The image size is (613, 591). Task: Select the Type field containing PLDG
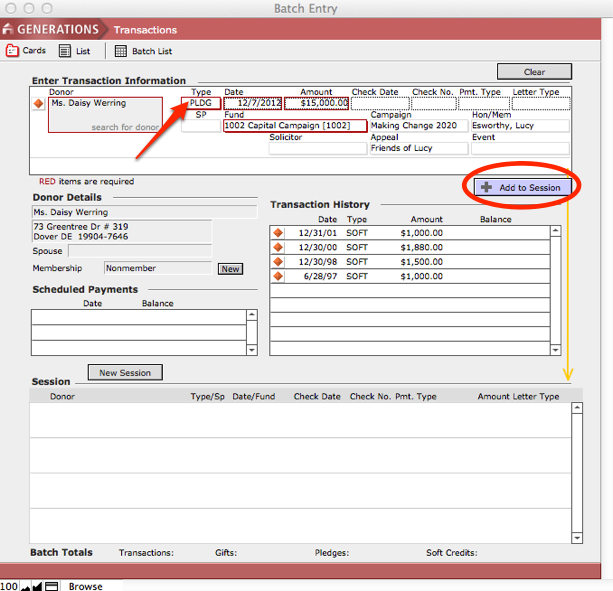click(x=201, y=103)
